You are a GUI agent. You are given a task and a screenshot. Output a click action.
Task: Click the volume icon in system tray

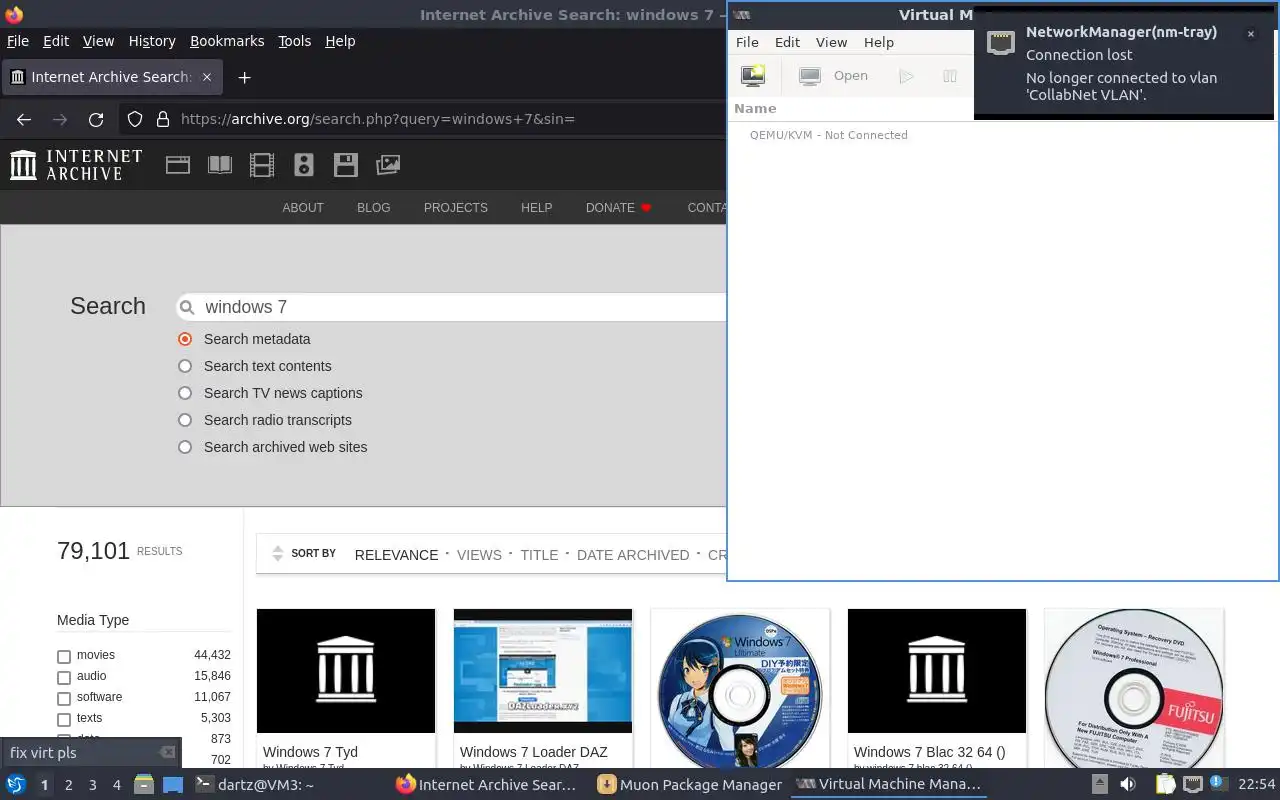pyautogui.click(x=1127, y=785)
